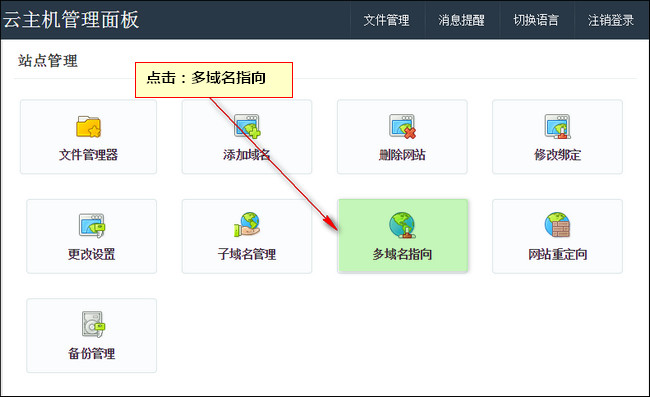This screenshot has height=397, width=650.
Task: Click the 多域名指向 label text
Action: [x=402, y=254]
